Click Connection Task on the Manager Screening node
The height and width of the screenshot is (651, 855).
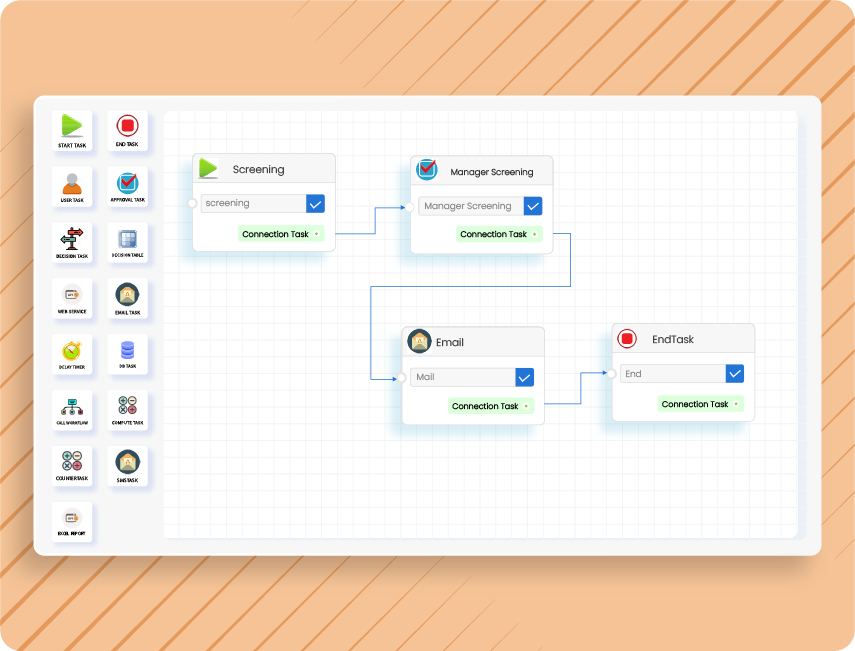pos(499,233)
